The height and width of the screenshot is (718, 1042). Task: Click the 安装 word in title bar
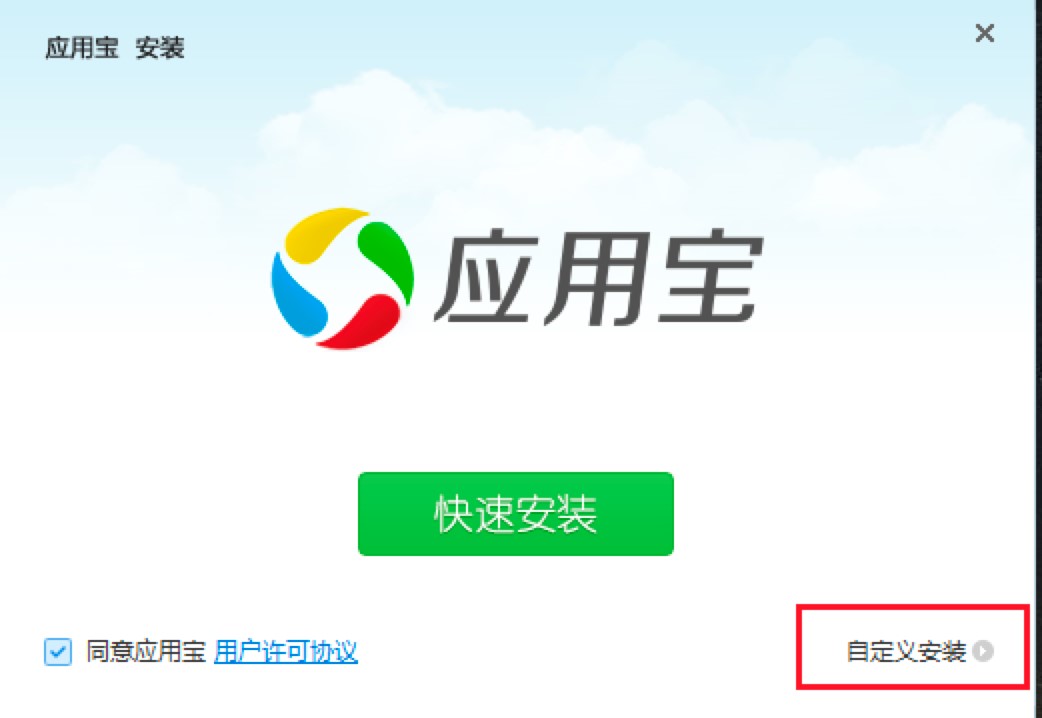[x=159, y=49]
